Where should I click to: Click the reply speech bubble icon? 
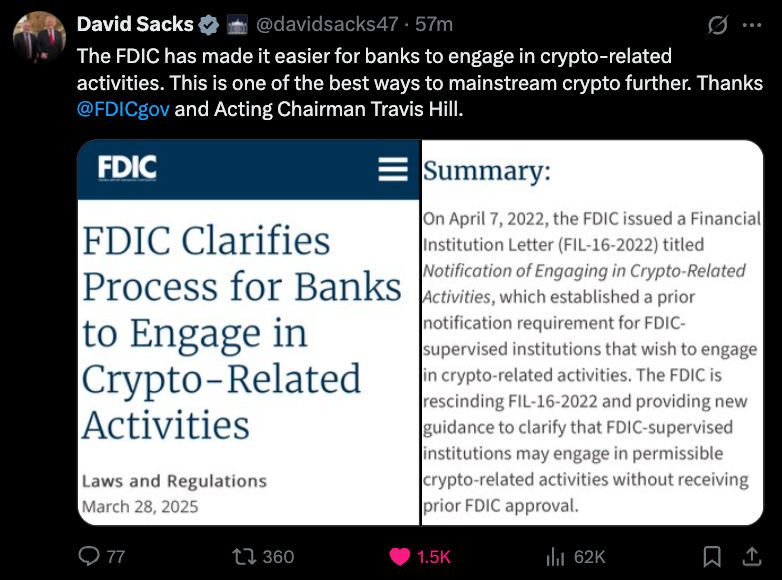(x=90, y=557)
